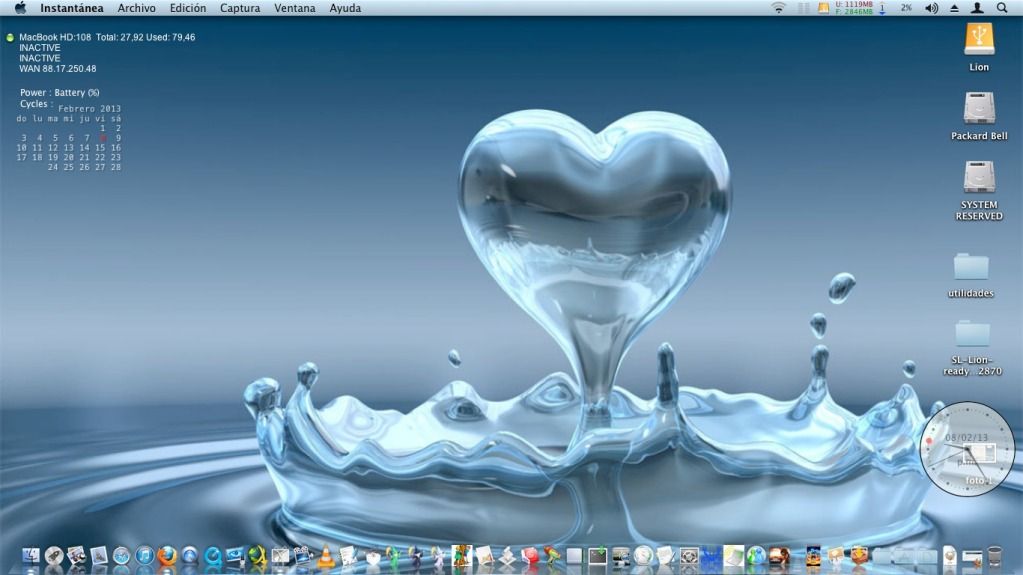Open the Wi-Fi status menu
Viewport: 1023px width, 575px height.
coord(779,8)
